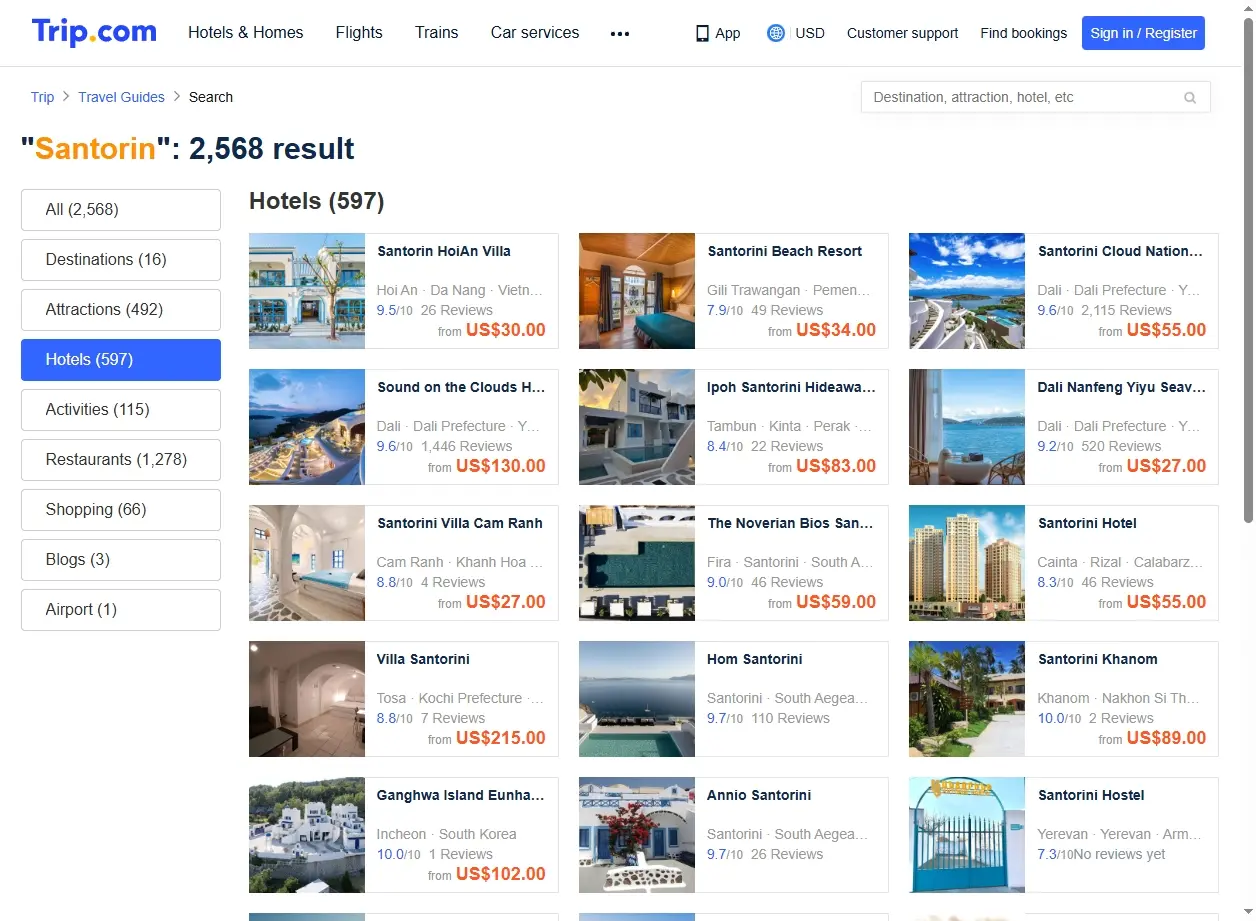
Task: Open Annio Santorini photo
Action: [x=637, y=835]
